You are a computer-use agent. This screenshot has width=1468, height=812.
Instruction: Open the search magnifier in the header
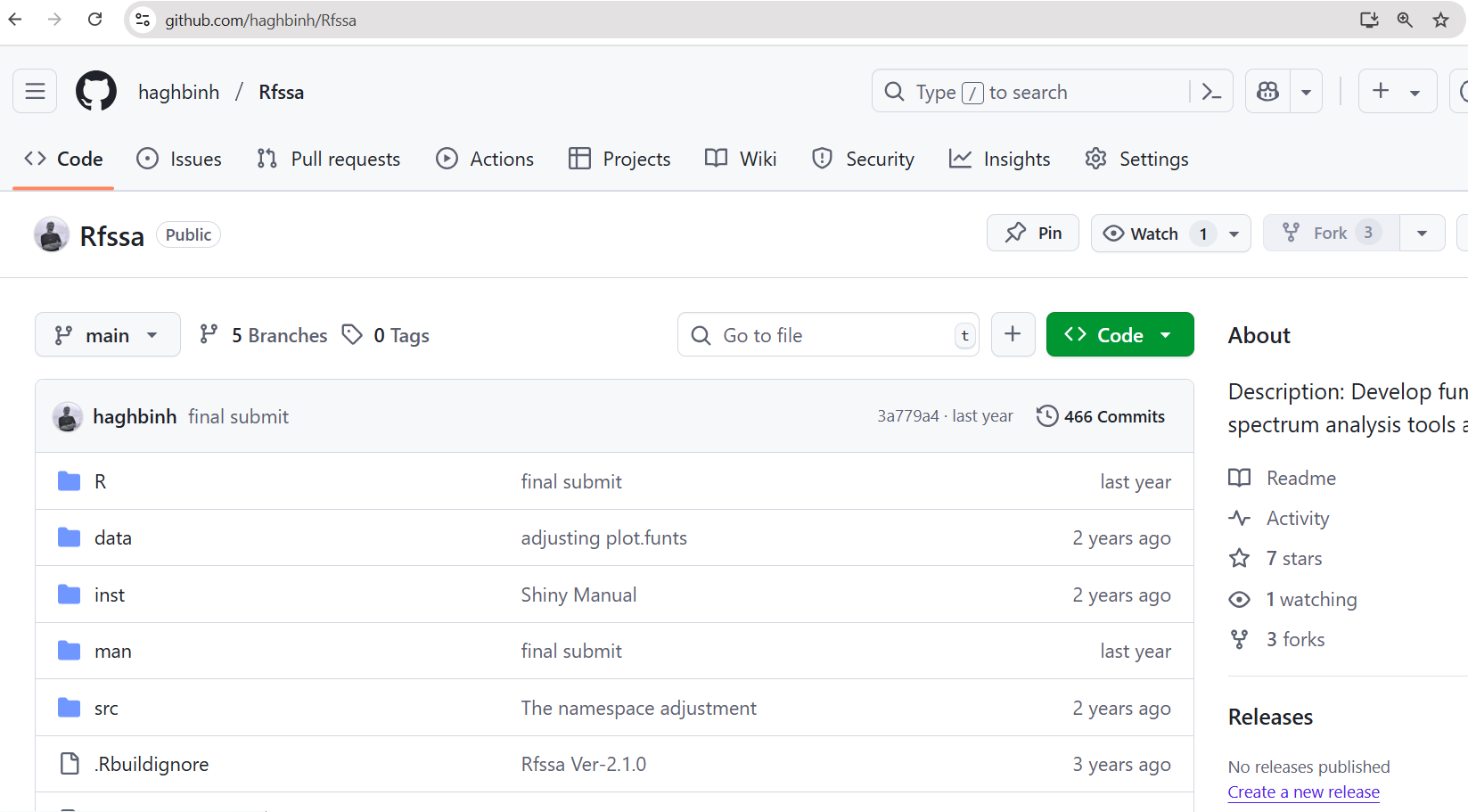click(x=893, y=91)
